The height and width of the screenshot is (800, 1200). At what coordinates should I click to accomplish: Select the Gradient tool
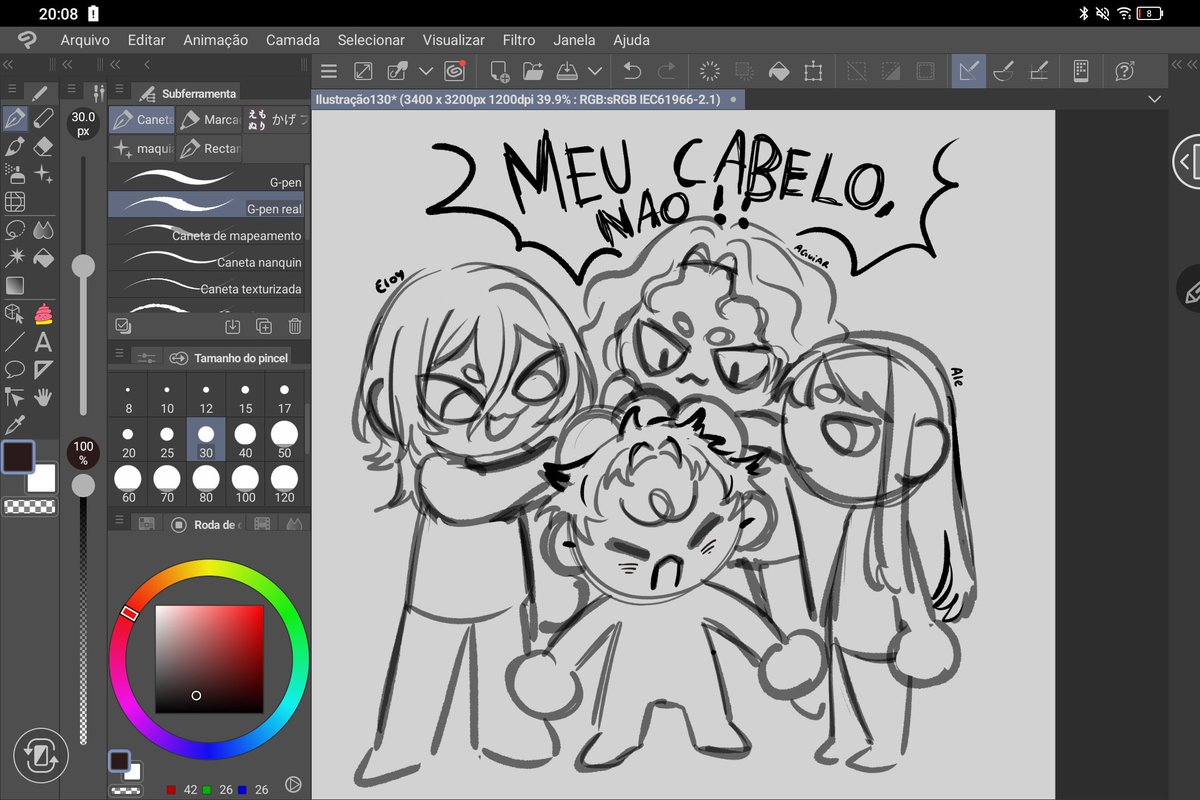pos(15,286)
